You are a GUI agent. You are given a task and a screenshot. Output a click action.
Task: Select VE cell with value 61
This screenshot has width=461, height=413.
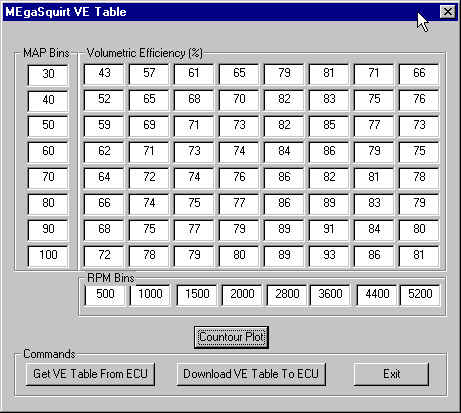coord(194,74)
